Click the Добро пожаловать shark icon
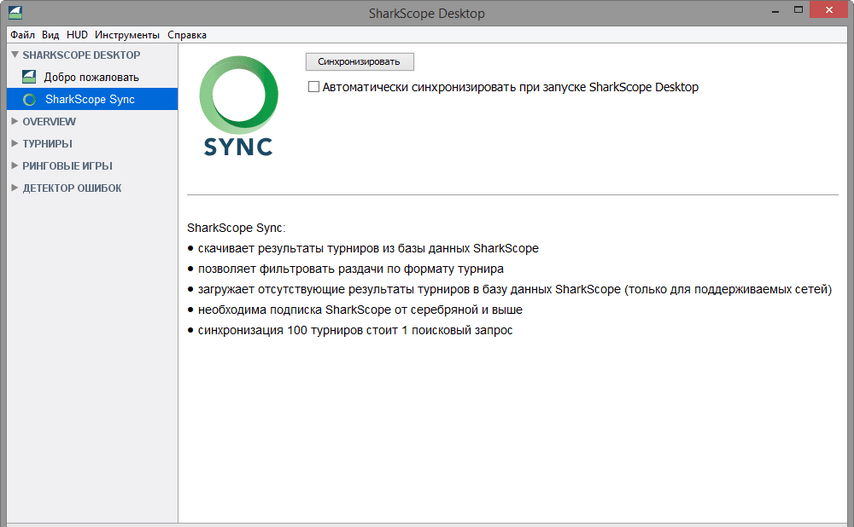854x527 pixels. (x=29, y=77)
